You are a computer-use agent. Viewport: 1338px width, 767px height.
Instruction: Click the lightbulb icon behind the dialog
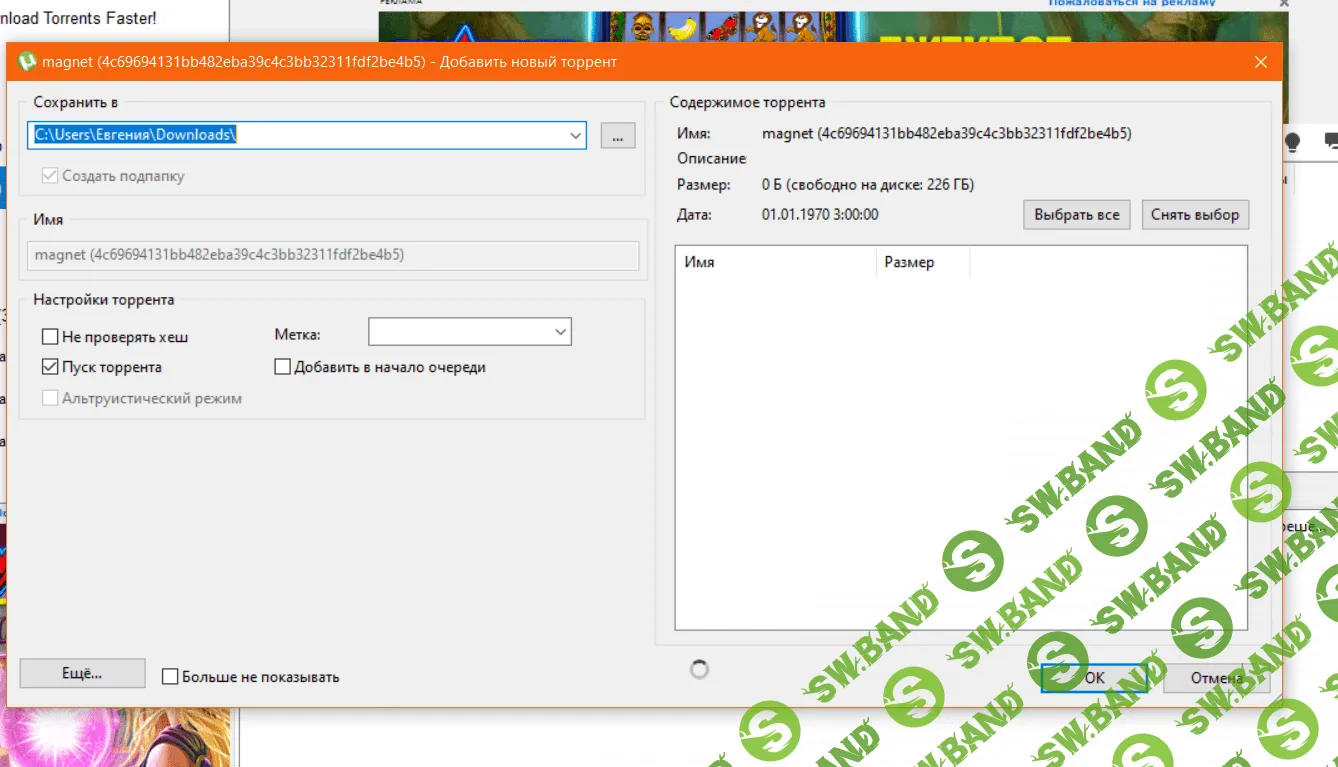coord(1292,142)
